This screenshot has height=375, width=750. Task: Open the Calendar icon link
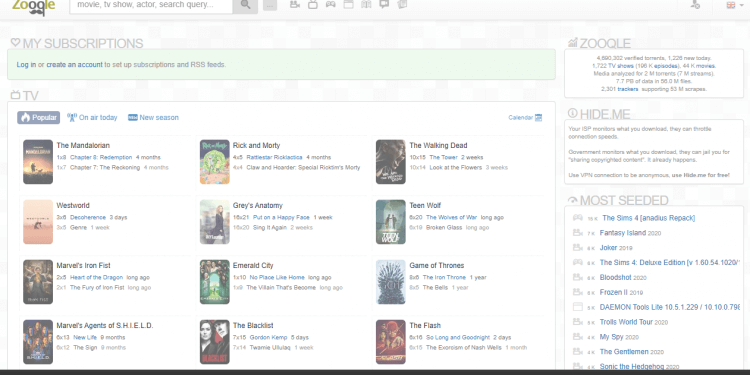tap(539, 118)
